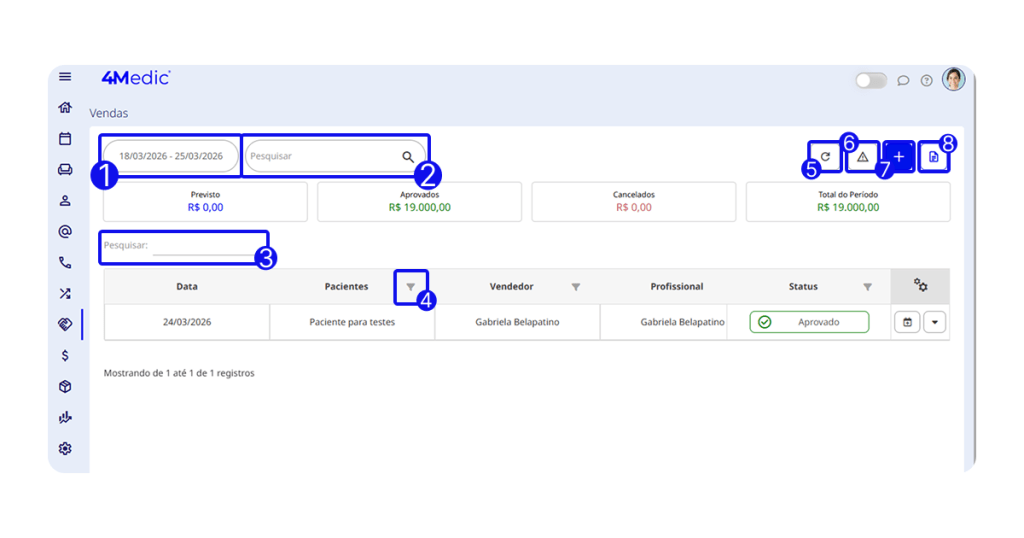This screenshot has height=538, width=1024.
Task: Click the export document icon button
Action: pyautogui.click(x=934, y=157)
